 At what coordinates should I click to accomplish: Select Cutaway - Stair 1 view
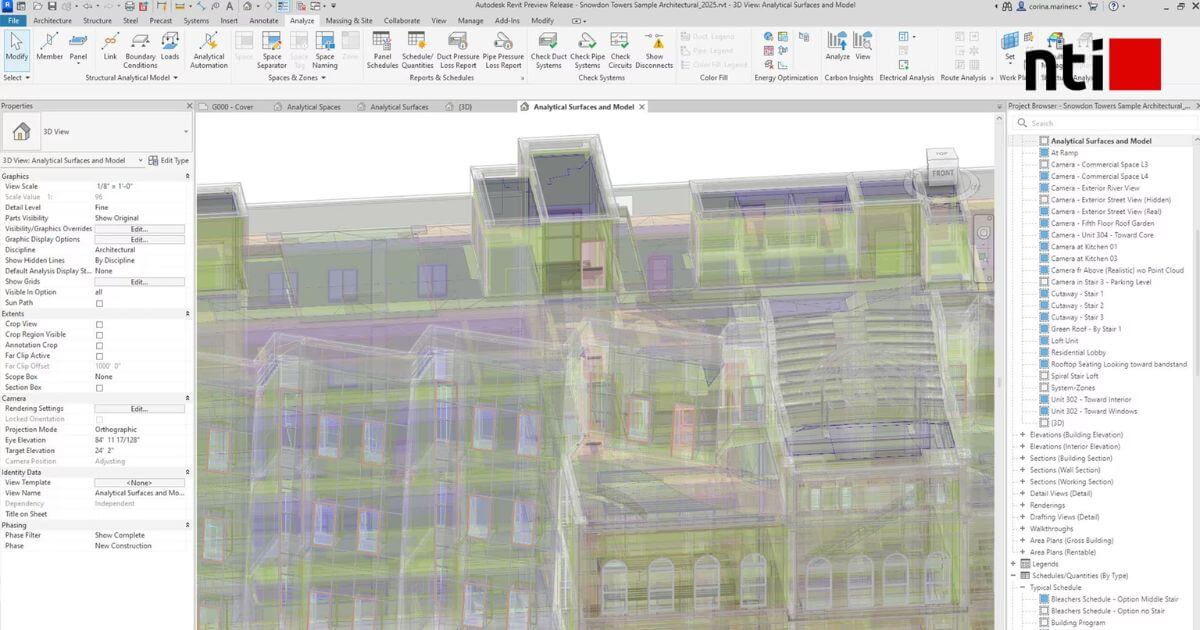click(x=1077, y=294)
